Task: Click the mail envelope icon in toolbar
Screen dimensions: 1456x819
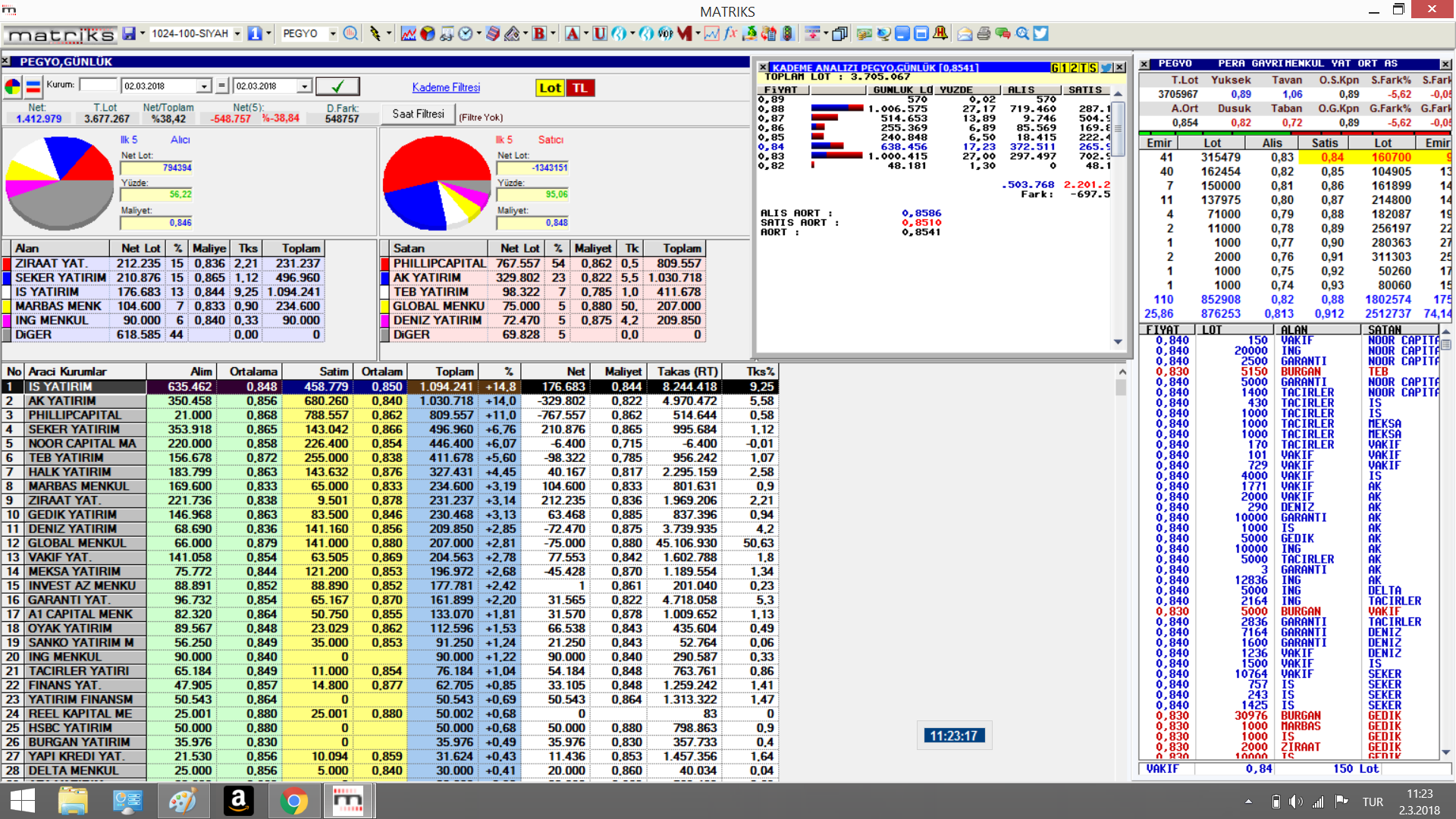Action: click(x=965, y=33)
